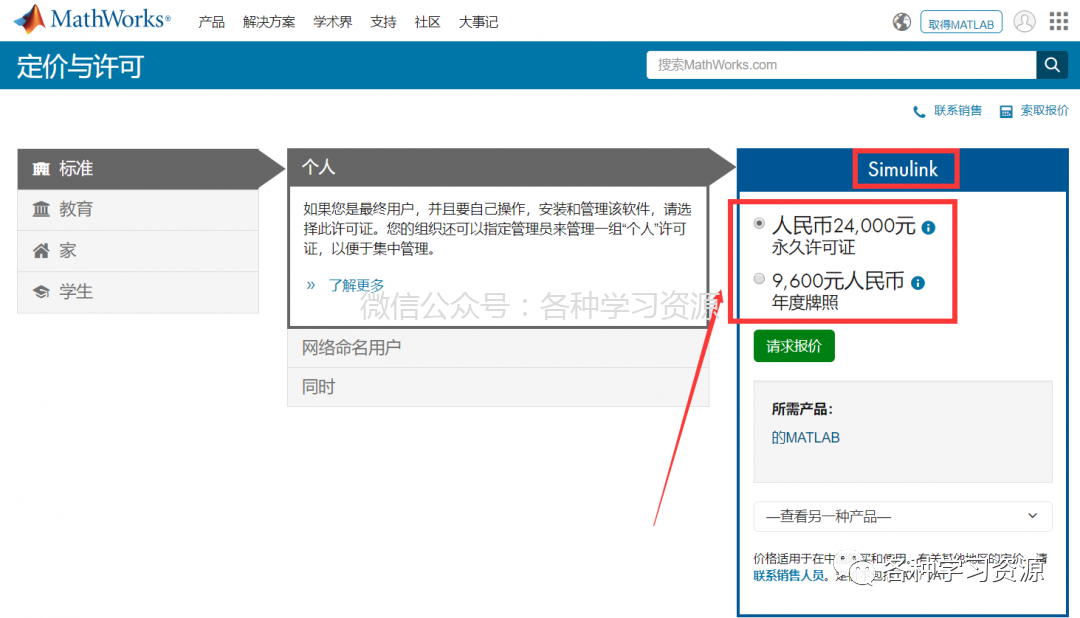Open the 了解更多 link
Screen dimensions: 1080x618
coord(356,285)
